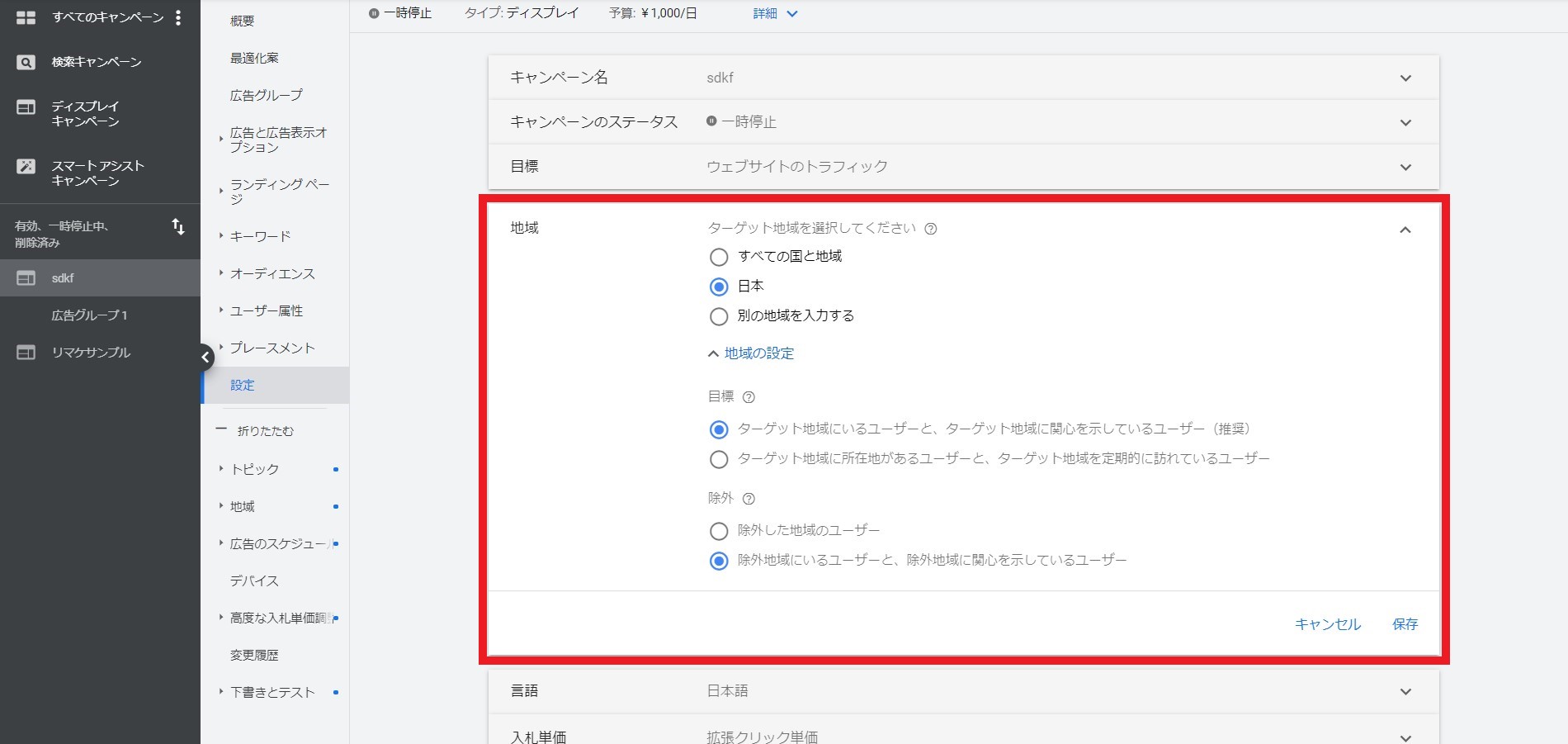
Task: Select 除外した地域のユーザー radio option
Action: click(719, 530)
